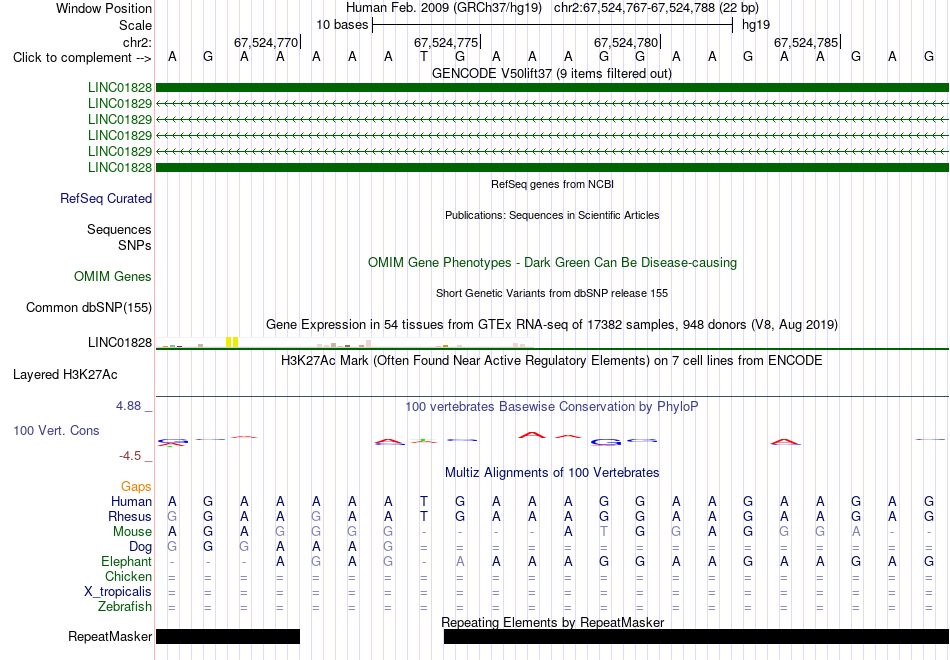The width and height of the screenshot is (950, 660).
Task: Click the Window Position track label
Action: 104,8
